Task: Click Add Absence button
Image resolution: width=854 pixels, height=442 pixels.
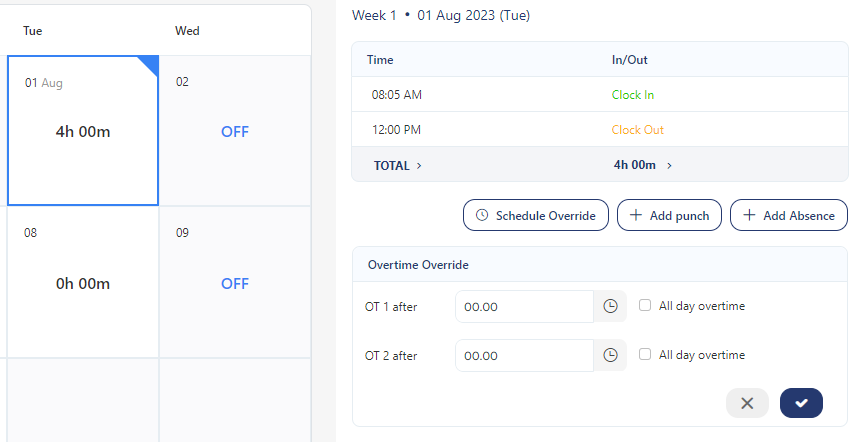Action: (789, 215)
